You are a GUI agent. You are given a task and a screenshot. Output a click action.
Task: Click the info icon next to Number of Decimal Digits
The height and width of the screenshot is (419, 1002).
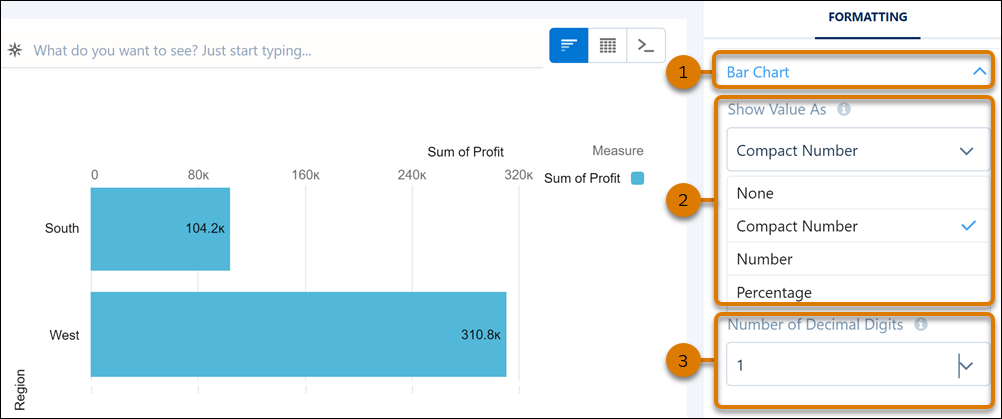(920, 325)
